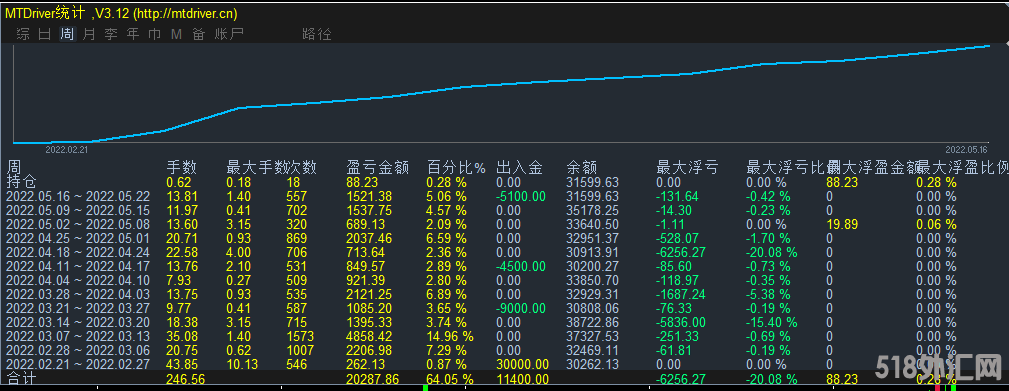Click profit value 4858.42
Viewport: 1009px width, 391px height.
click(368, 336)
